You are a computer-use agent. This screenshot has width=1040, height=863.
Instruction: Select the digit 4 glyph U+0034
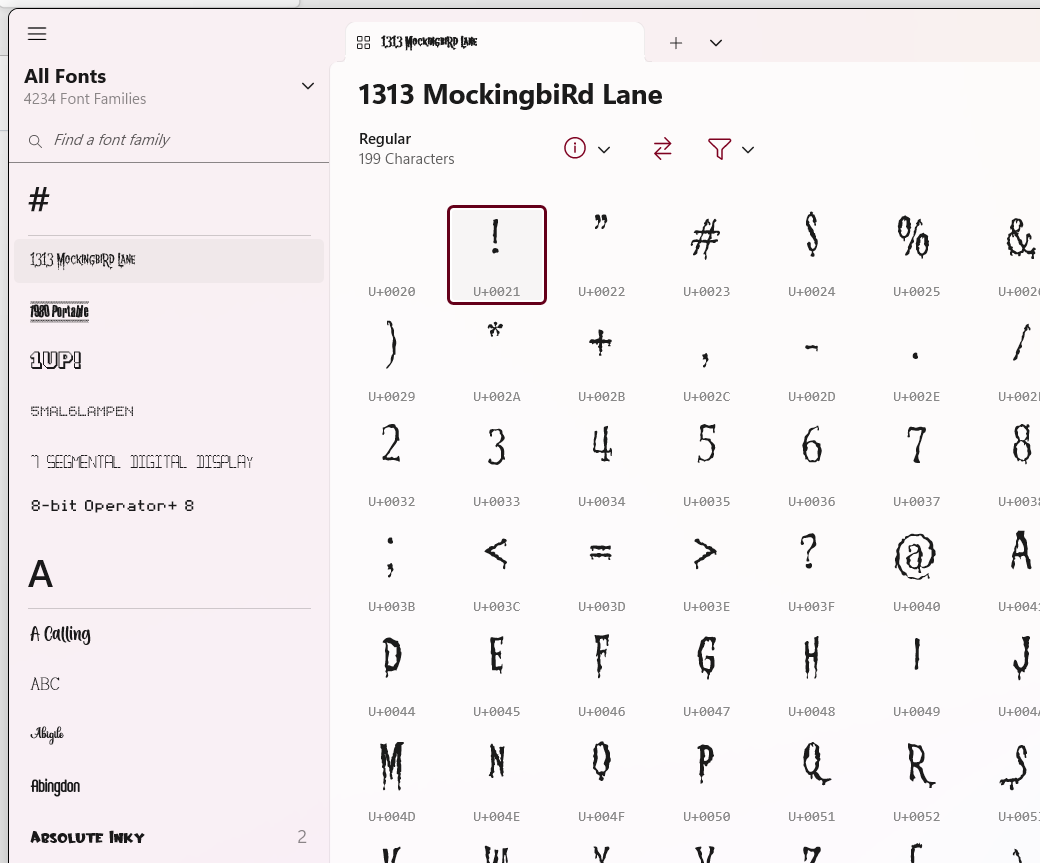pyautogui.click(x=602, y=464)
